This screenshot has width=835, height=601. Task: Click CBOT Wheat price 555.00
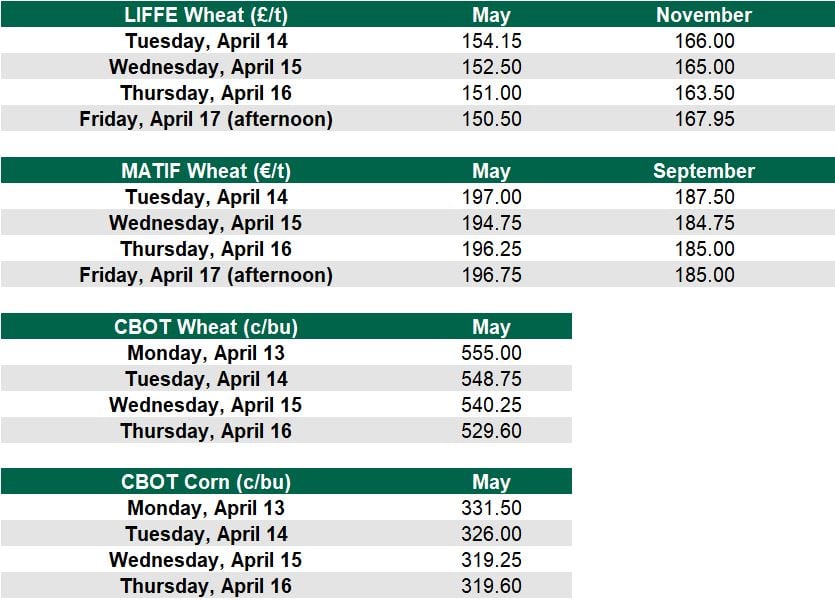click(x=491, y=353)
